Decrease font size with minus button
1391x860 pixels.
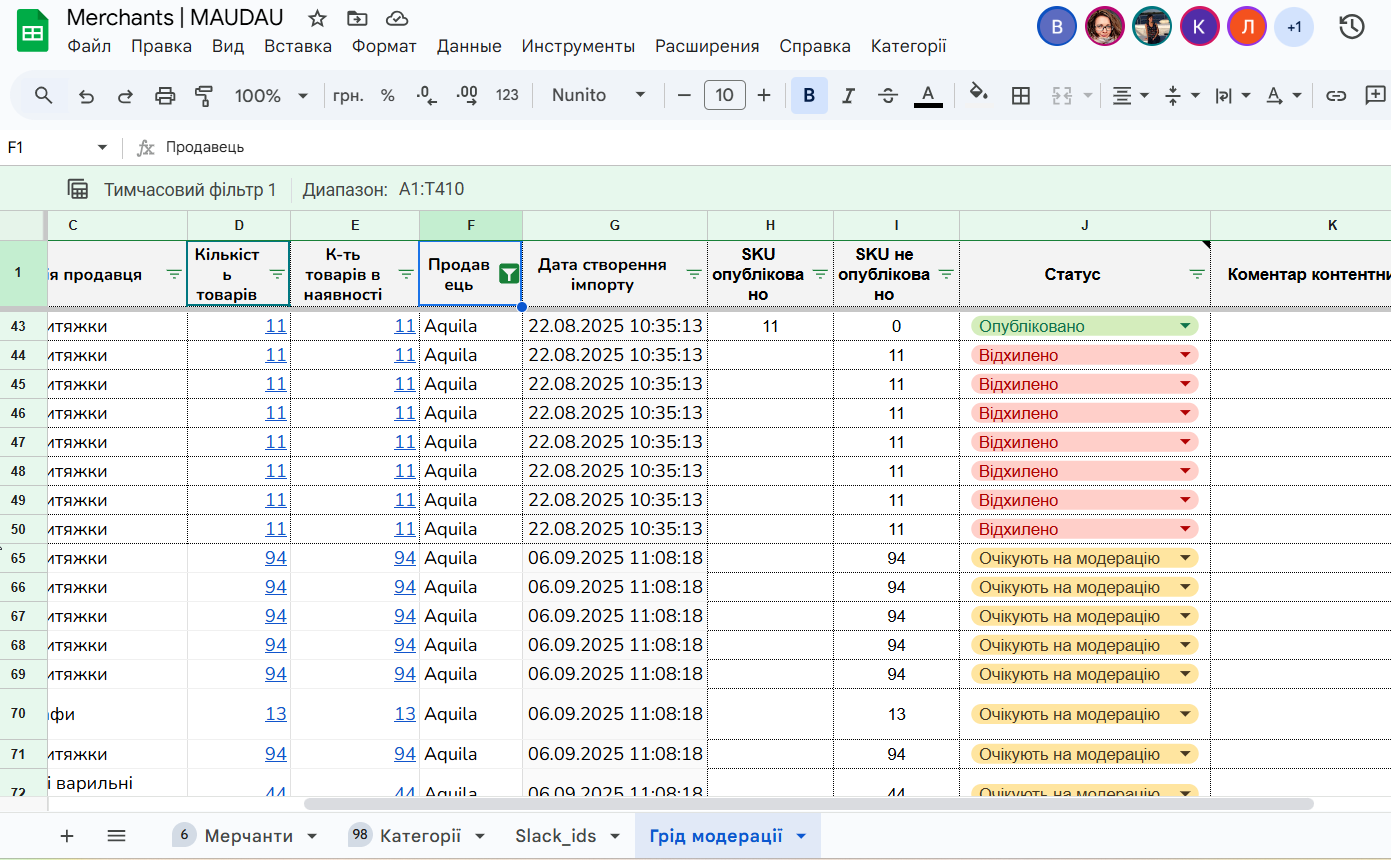click(685, 96)
